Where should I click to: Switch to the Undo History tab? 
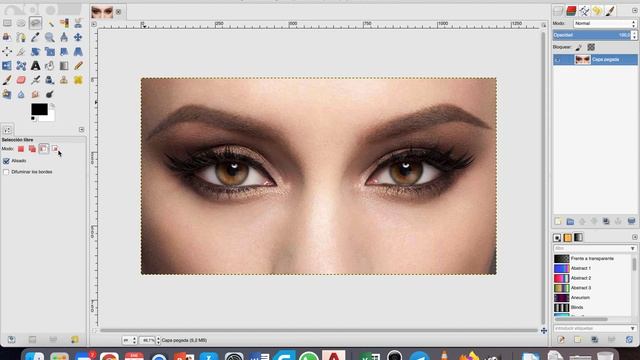click(597, 11)
